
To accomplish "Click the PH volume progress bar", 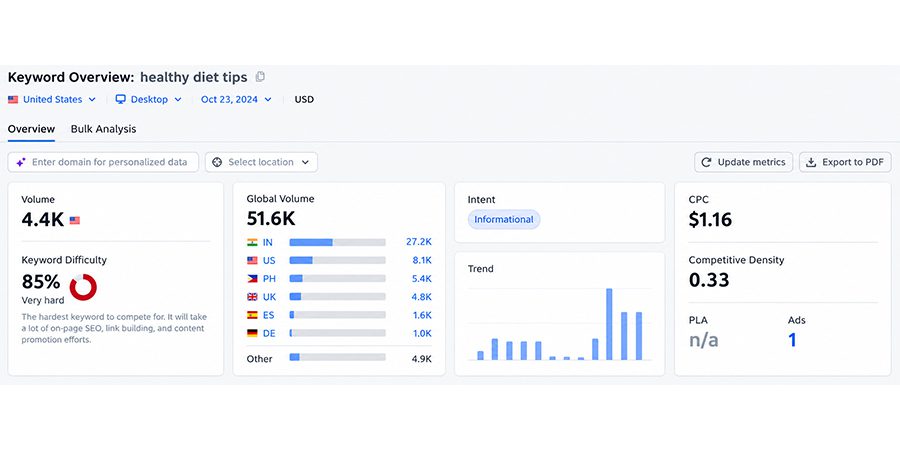I will coord(338,279).
